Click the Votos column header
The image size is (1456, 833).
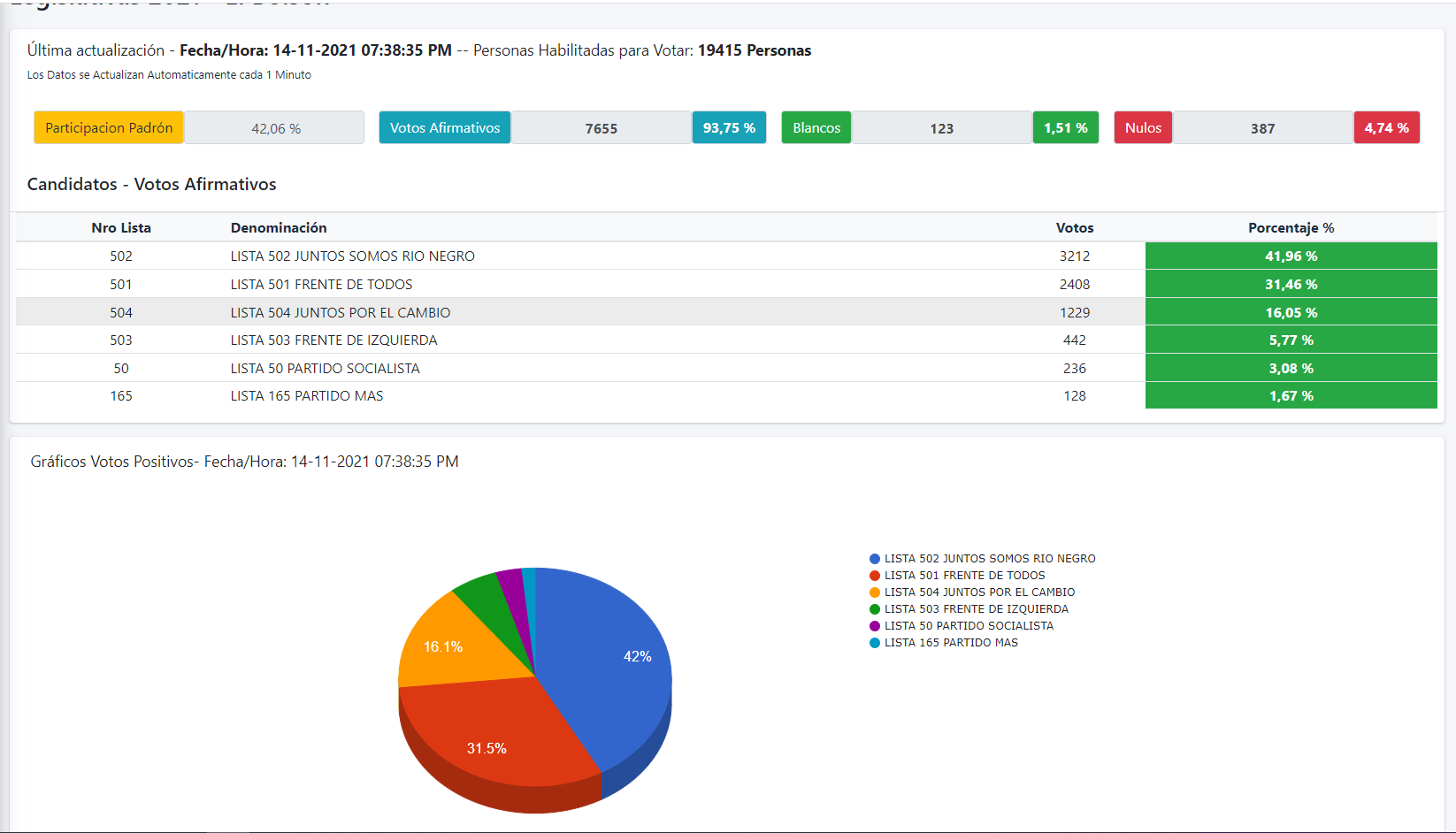1075,228
